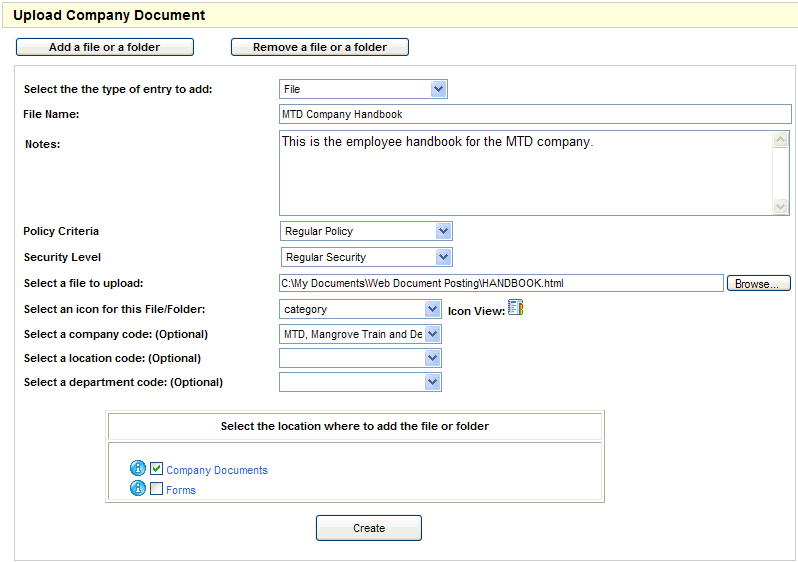Screen dimensions: 798x562
Task: Click the Remove a file or a folder button
Action: (320, 47)
